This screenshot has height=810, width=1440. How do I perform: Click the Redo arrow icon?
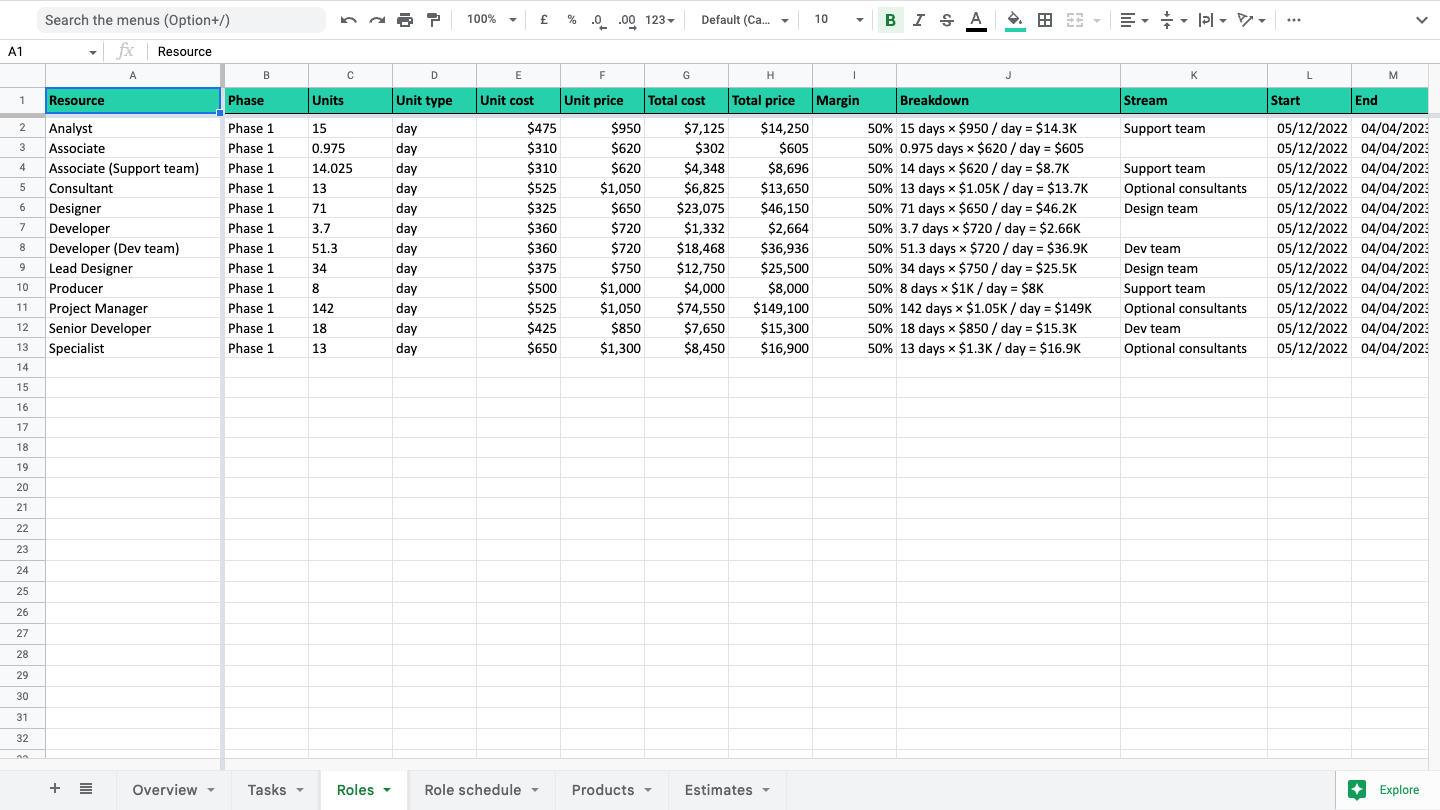377,20
